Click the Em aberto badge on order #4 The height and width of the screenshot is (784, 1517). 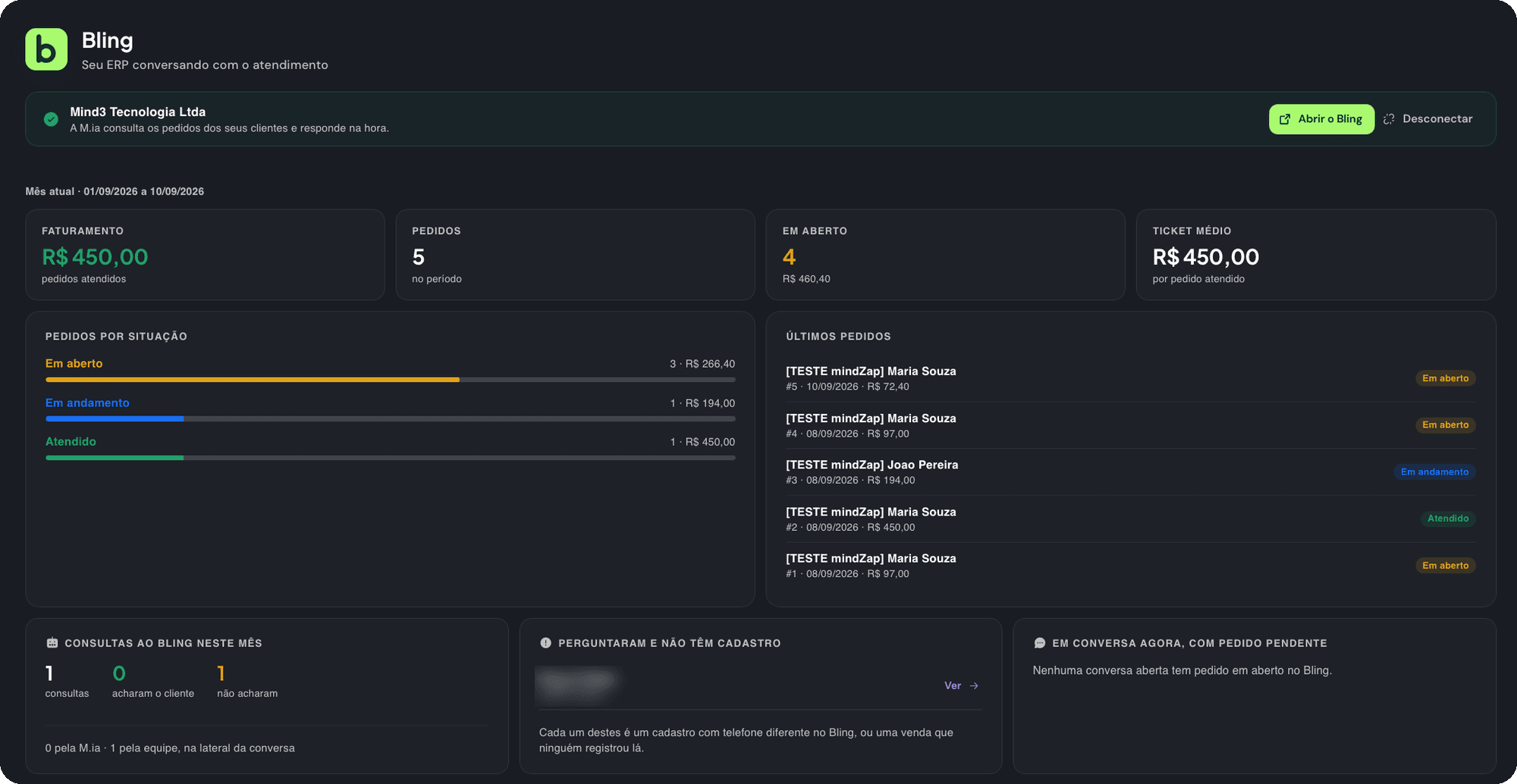[x=1445, y=425]
